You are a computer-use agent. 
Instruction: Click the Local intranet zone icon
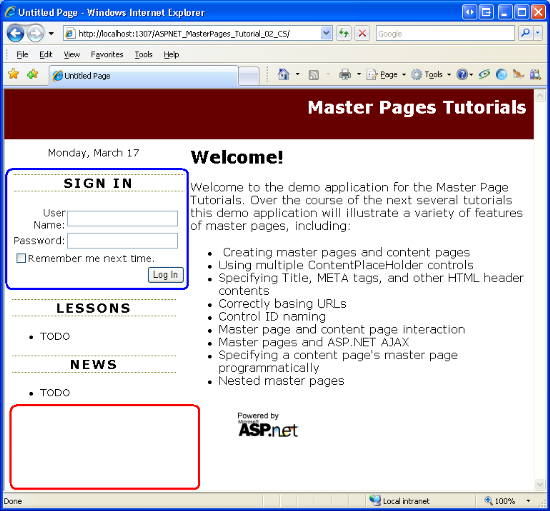375,500
